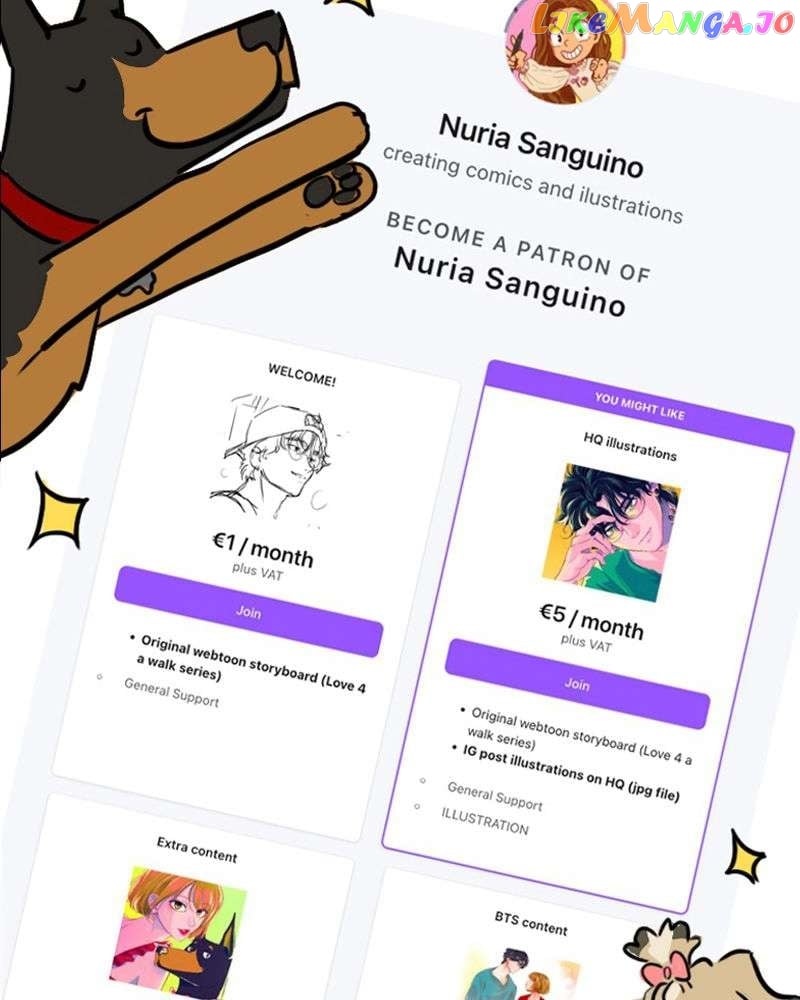Click the ILLUSTRATION bullet in €5 tier
The height and width of the screenshot is (1000, 800).
coord(485,821)
